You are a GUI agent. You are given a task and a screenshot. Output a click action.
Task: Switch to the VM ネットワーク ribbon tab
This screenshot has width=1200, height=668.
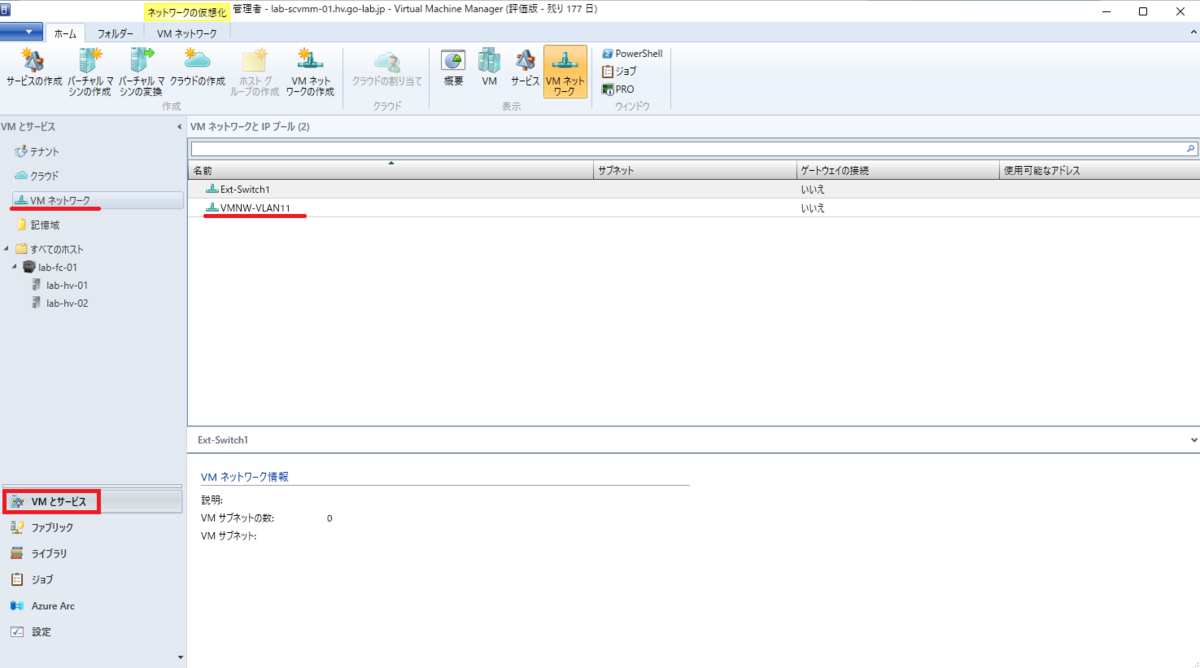pos(187,33)
